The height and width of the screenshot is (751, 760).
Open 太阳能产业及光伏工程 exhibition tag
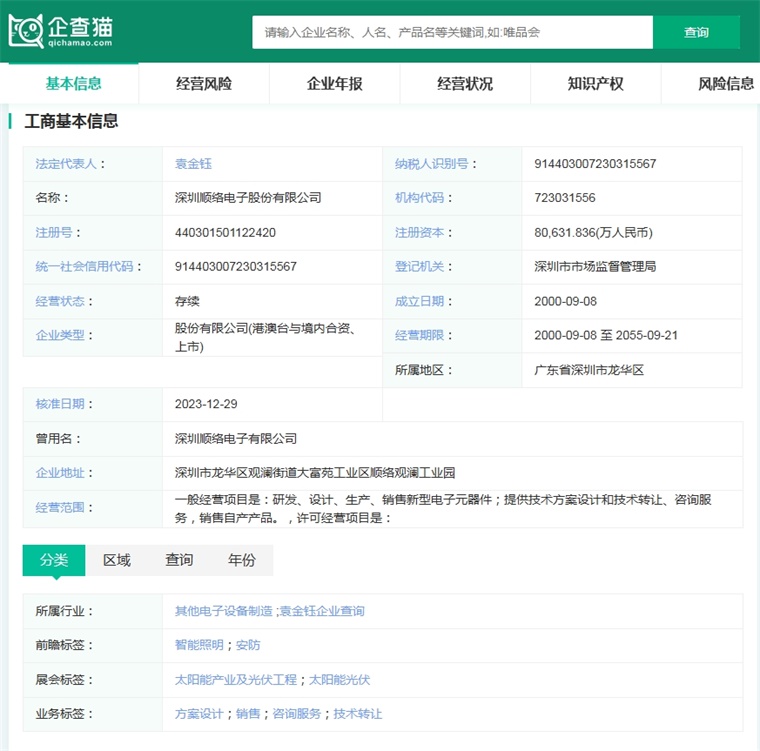(235, 680)
